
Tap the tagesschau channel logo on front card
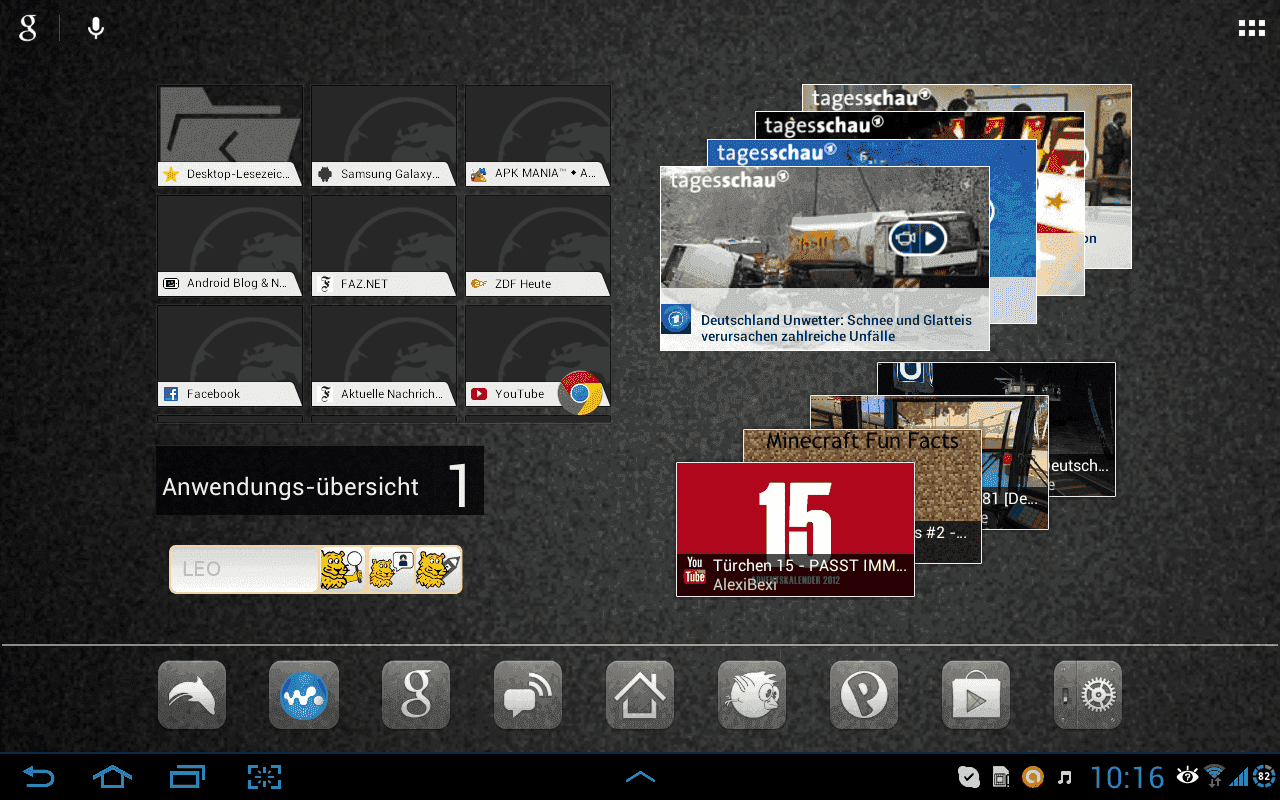677,319
